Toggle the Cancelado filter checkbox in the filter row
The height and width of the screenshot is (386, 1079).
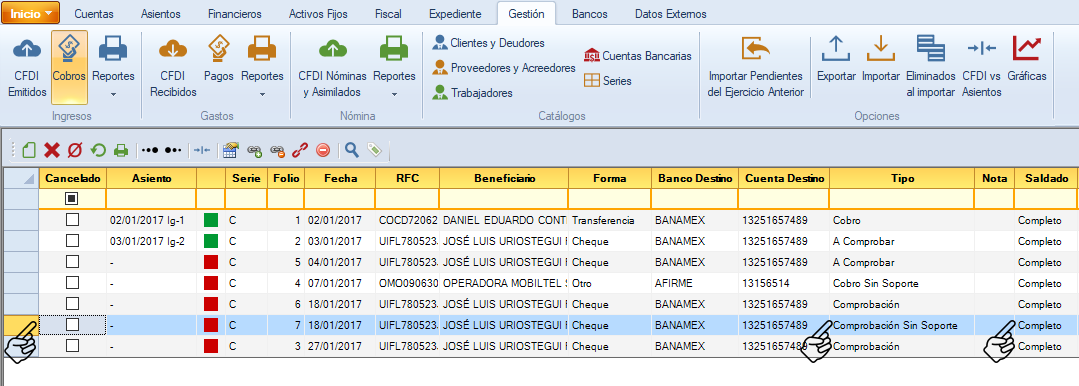point(72,199)
